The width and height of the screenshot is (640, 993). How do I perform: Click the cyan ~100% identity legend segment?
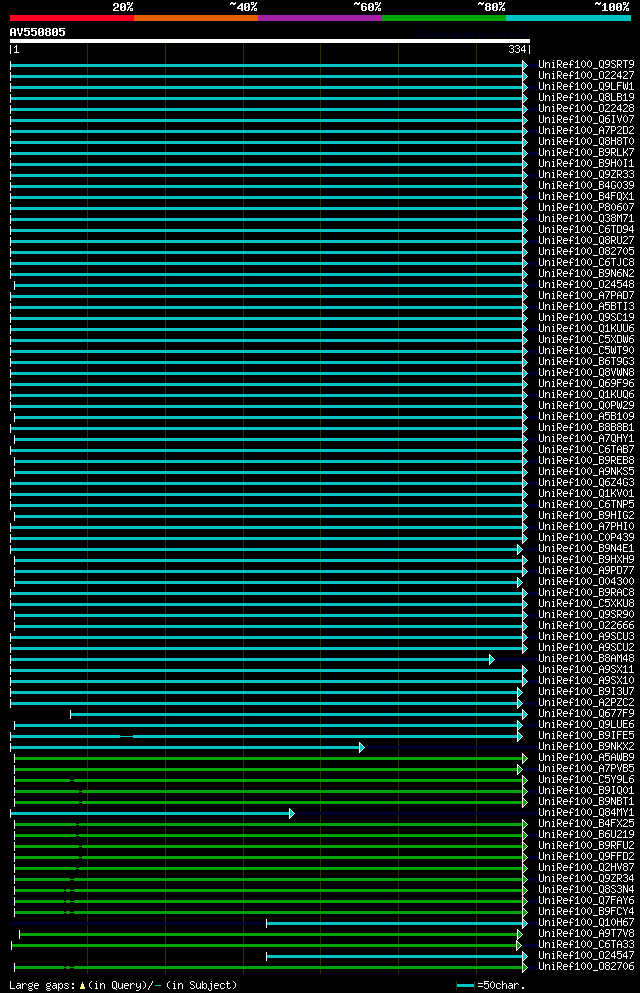pos(568,18)
